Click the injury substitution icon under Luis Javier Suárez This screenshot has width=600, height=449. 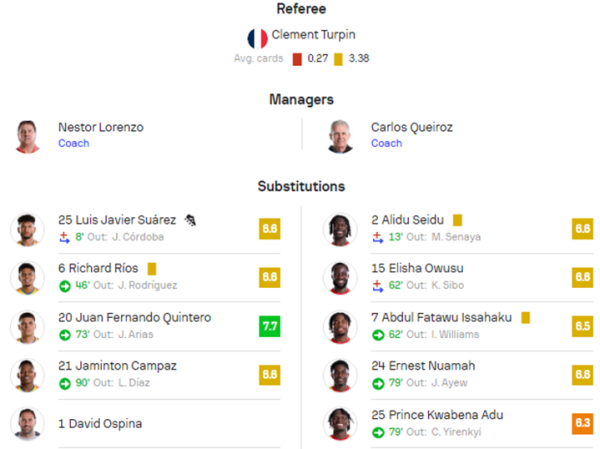(64, 237)
